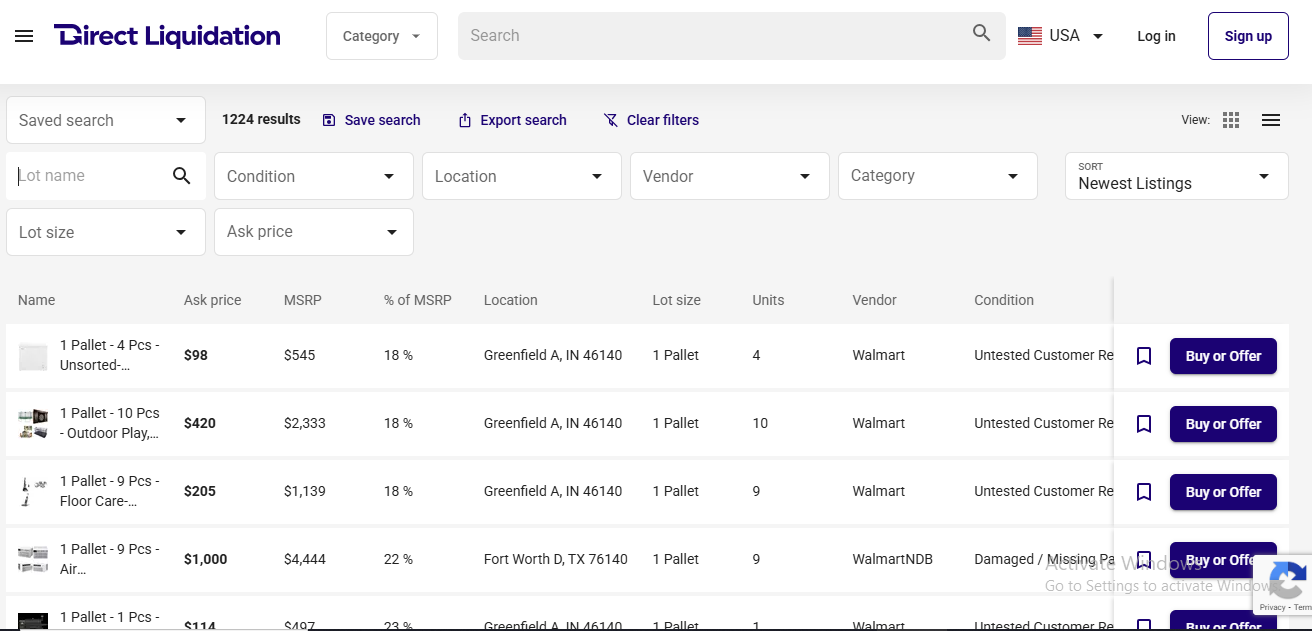Expand the Vendor filter dropdown
The width and height of the screenshot is (1312, 631).
point(729,176)
